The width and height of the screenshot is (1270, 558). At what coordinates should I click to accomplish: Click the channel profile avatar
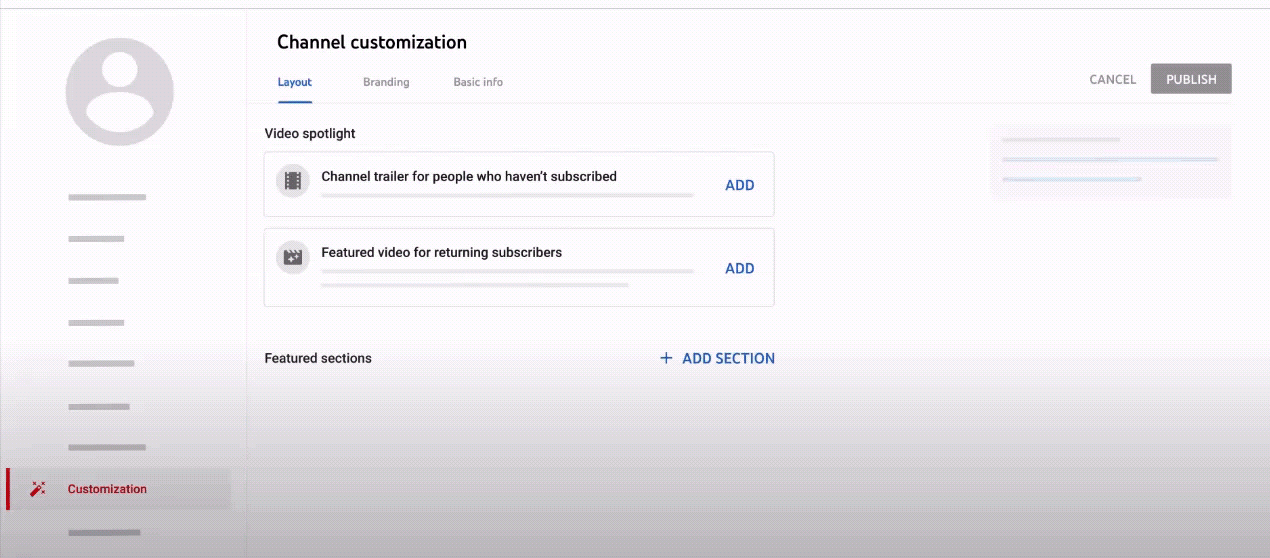(x=119, y=92)
